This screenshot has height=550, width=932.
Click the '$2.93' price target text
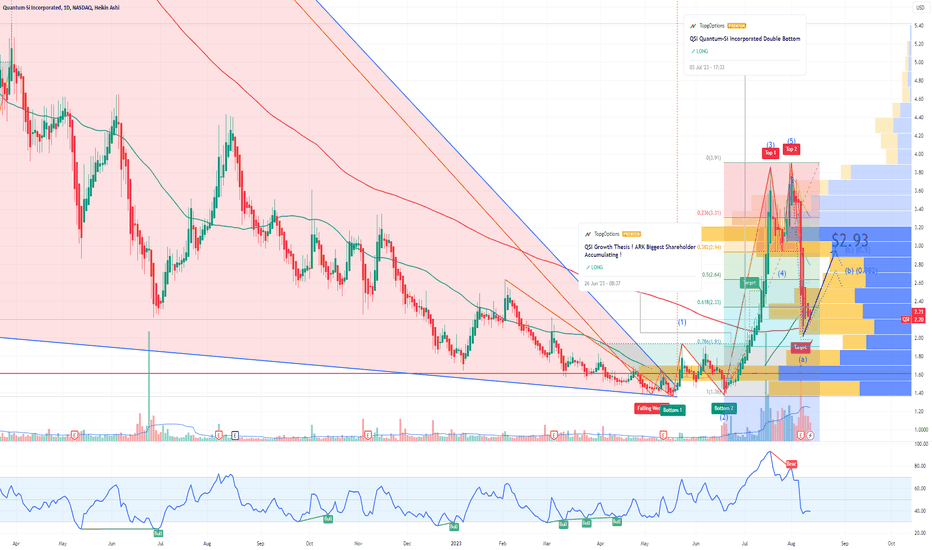[x=850, y=240]
